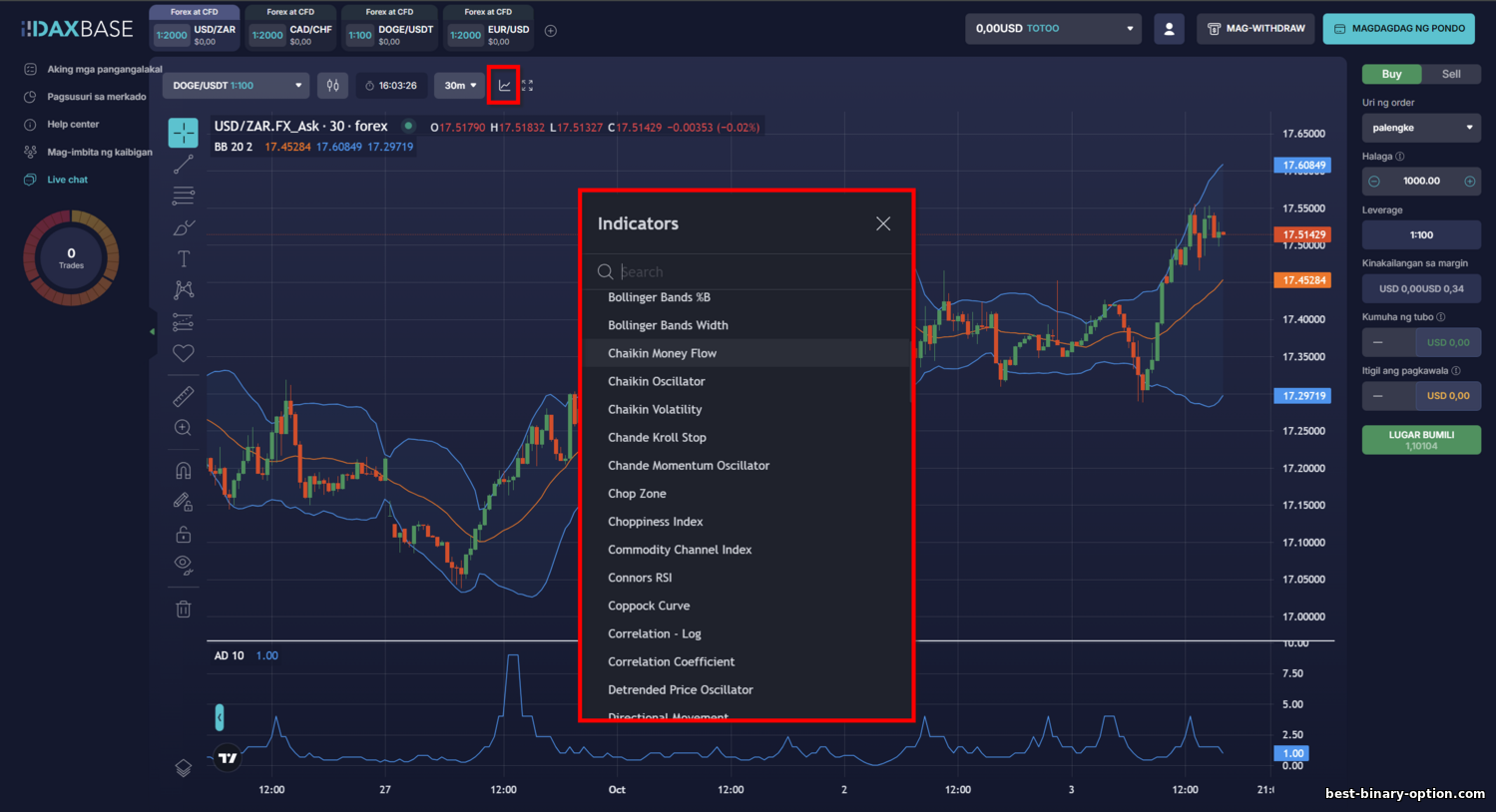Enable the magnet snap mode
Image resolution: width=1496 pixels, height=812 pixels.
pos(184,471)
